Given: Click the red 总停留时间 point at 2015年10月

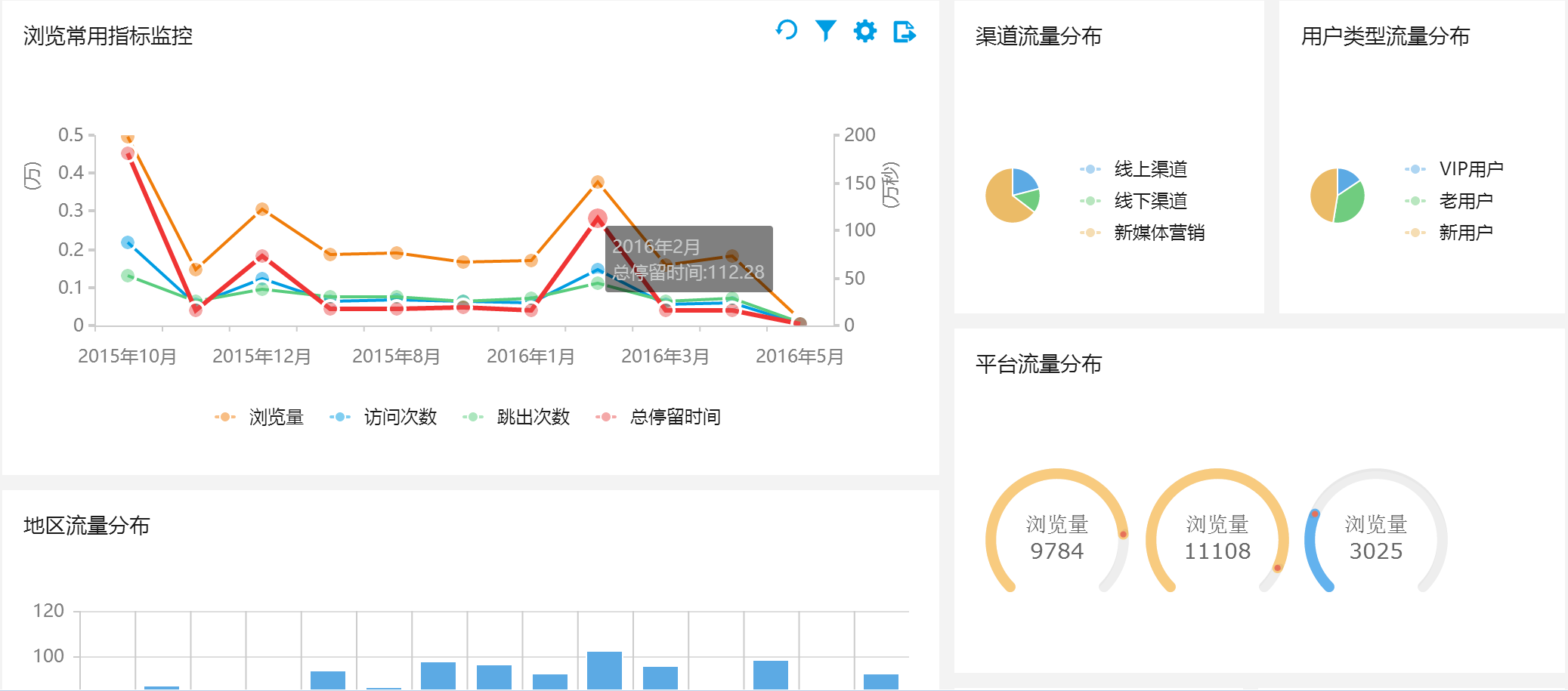Looking at the screenshot, I should (128, 153).
